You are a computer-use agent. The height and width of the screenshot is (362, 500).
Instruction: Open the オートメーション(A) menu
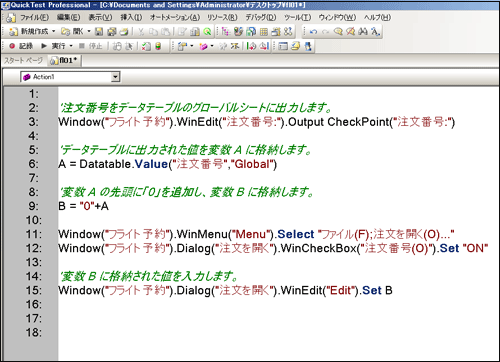pos(175,17)
